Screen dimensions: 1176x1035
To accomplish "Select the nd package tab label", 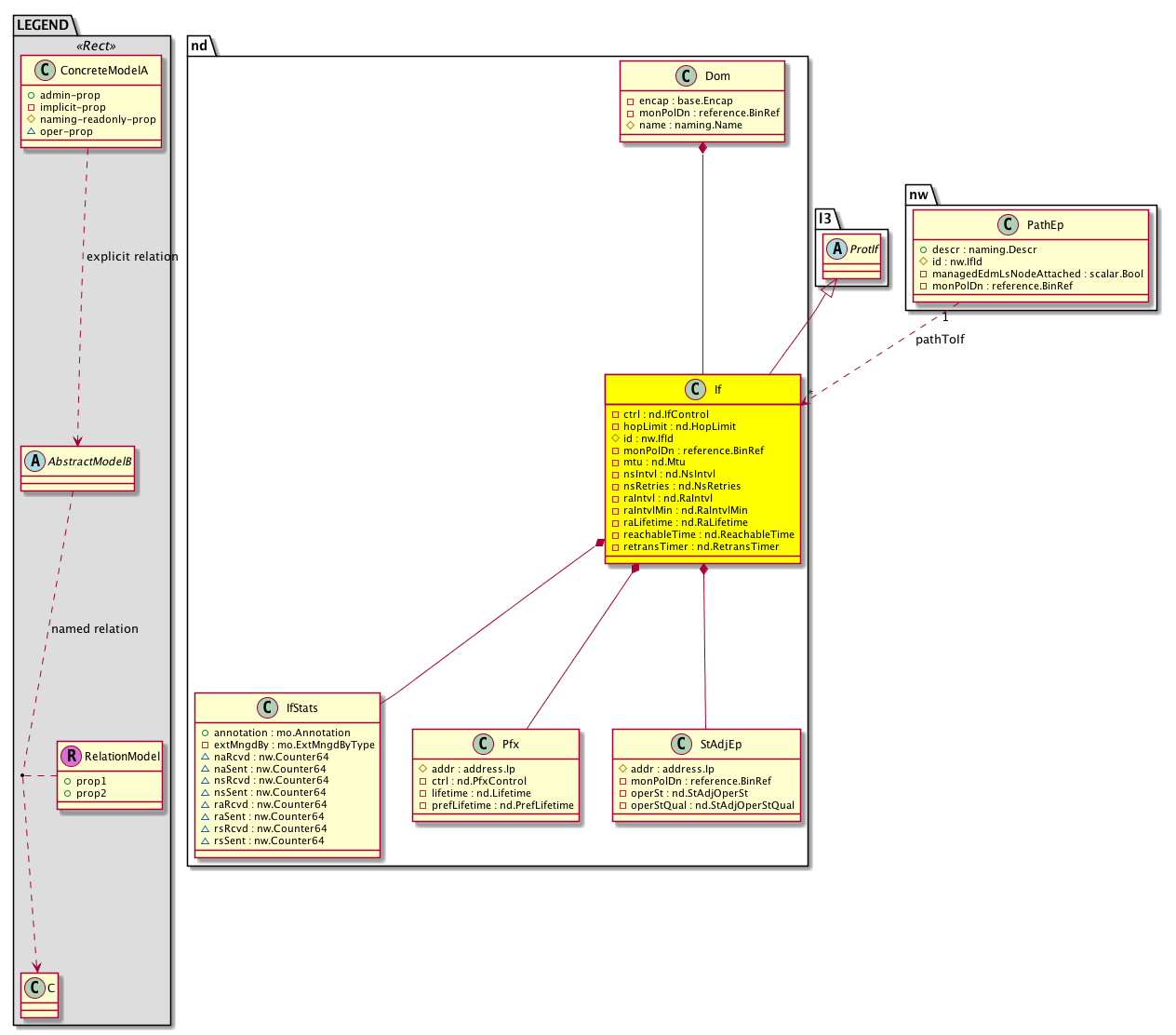I will (x=199, y=45).
